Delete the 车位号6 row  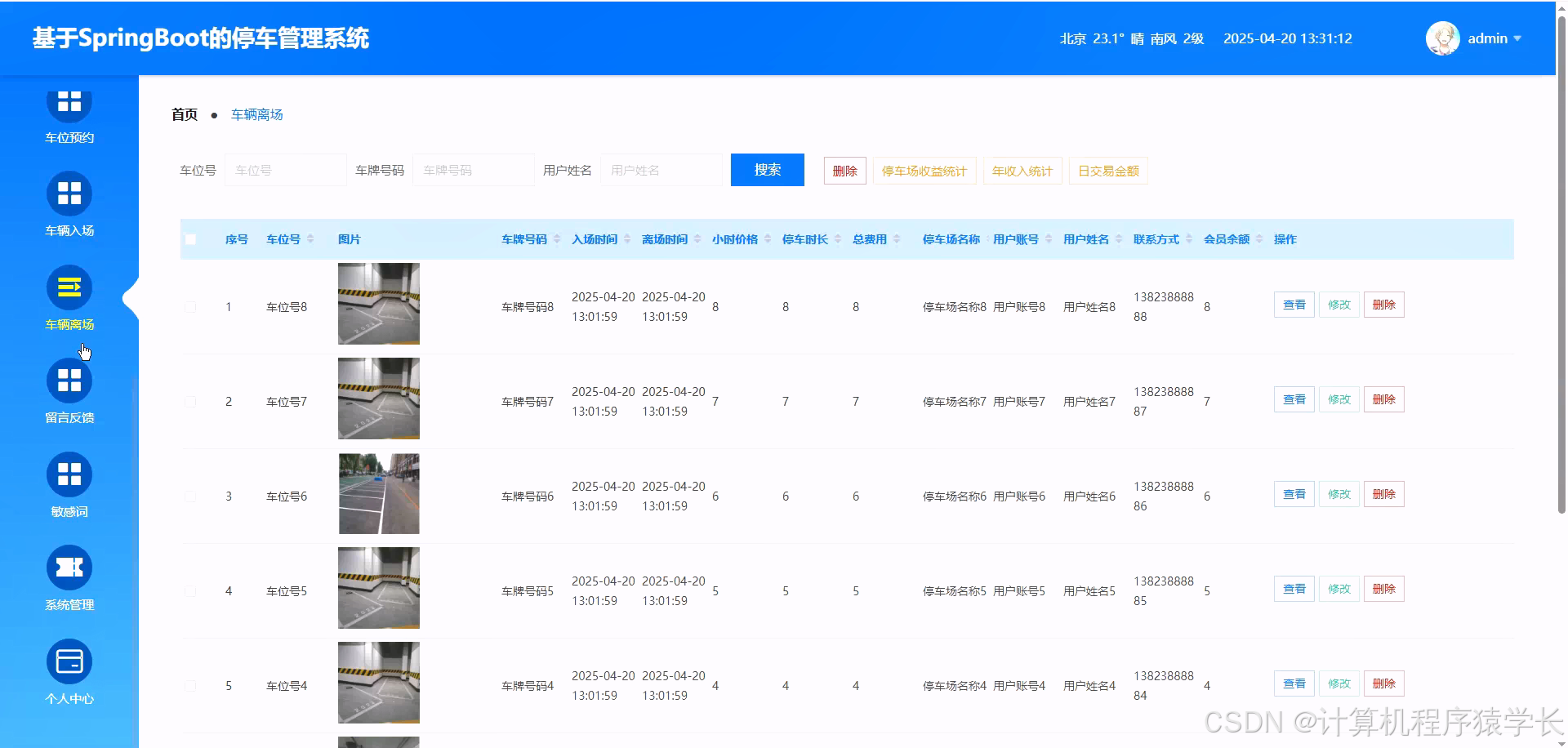(x=1383, y=494)
